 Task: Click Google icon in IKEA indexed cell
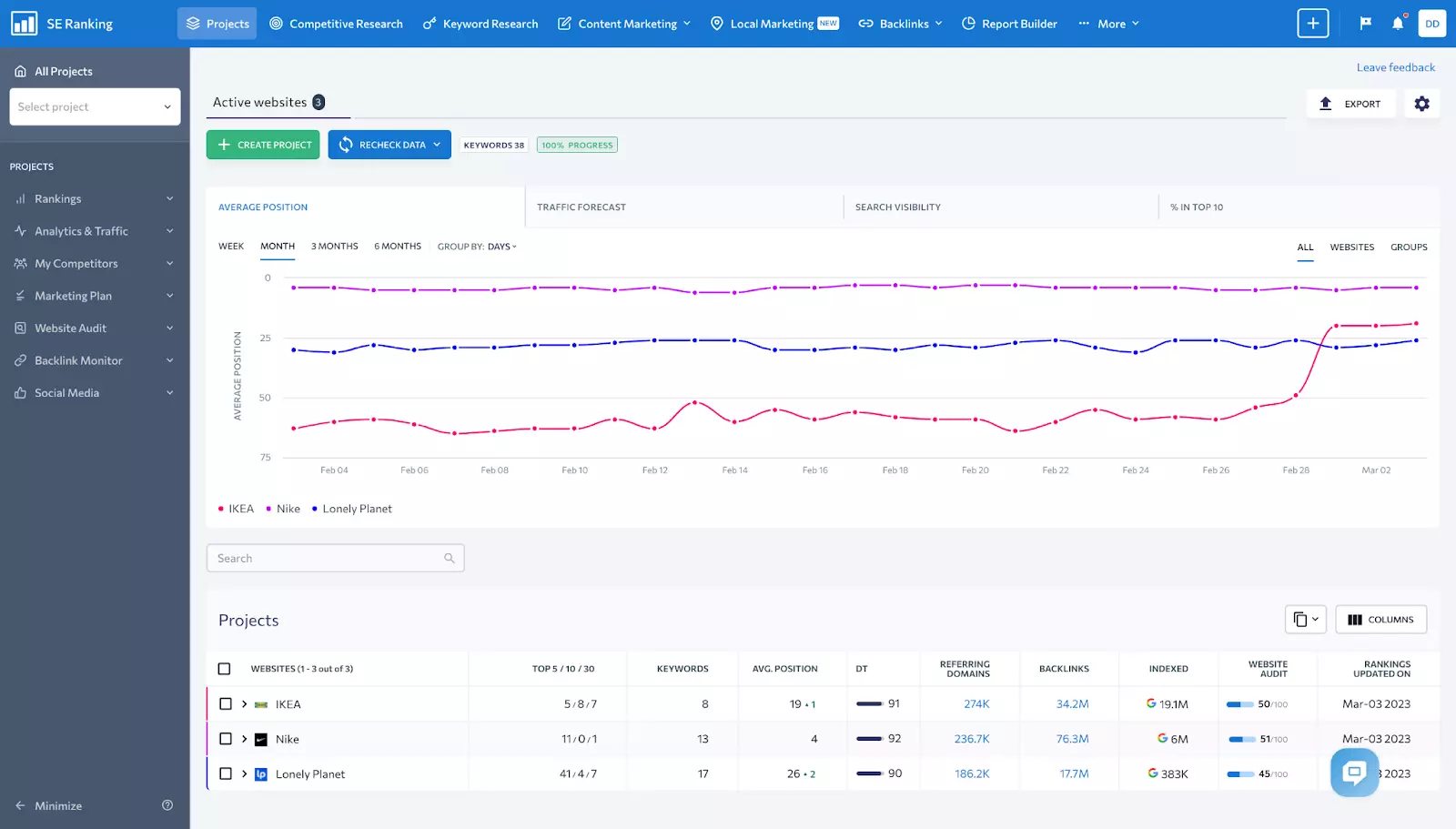(x=1151, y=703)
